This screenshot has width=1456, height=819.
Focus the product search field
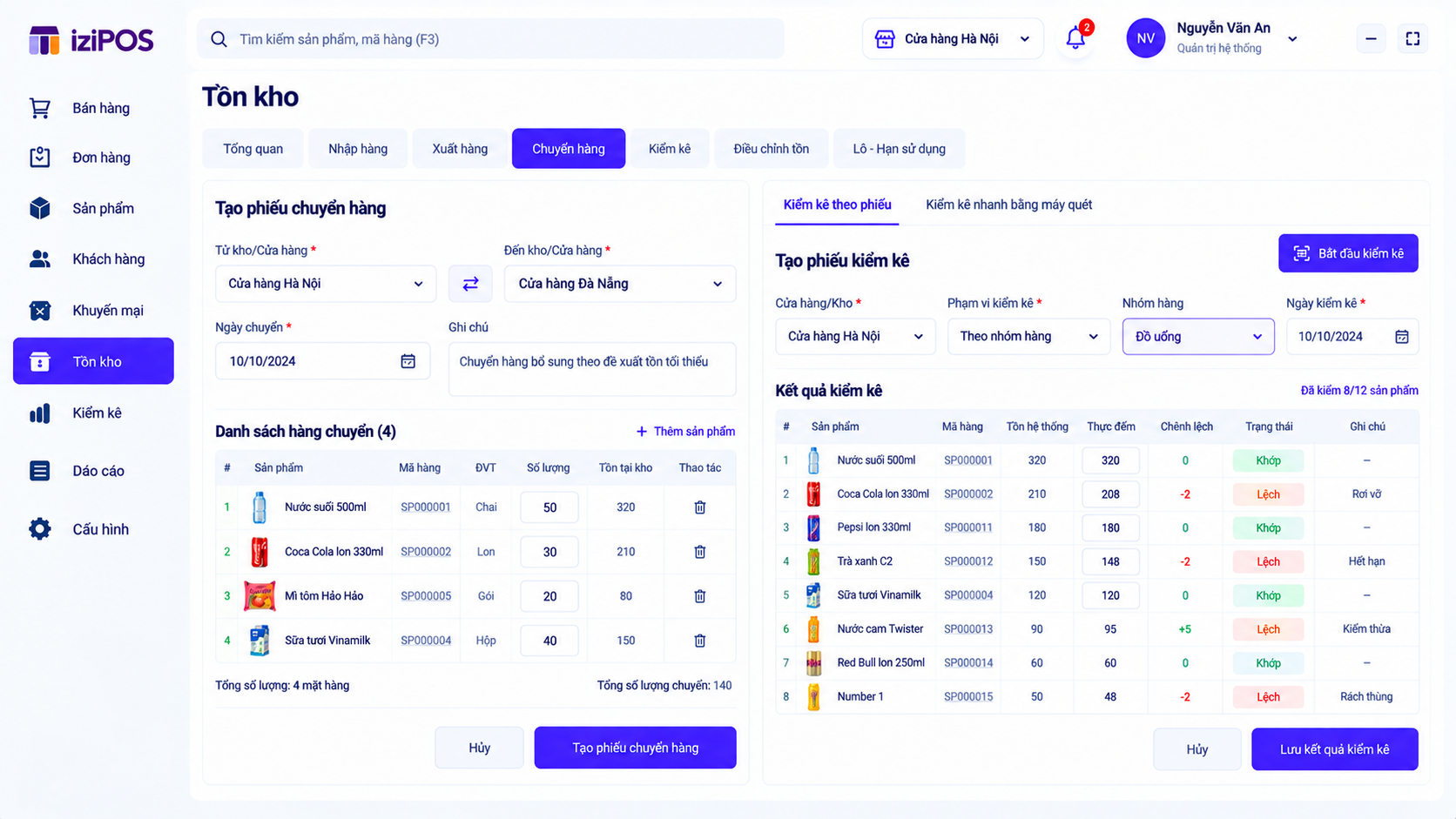pyautogui.click(x=490, y=39)
